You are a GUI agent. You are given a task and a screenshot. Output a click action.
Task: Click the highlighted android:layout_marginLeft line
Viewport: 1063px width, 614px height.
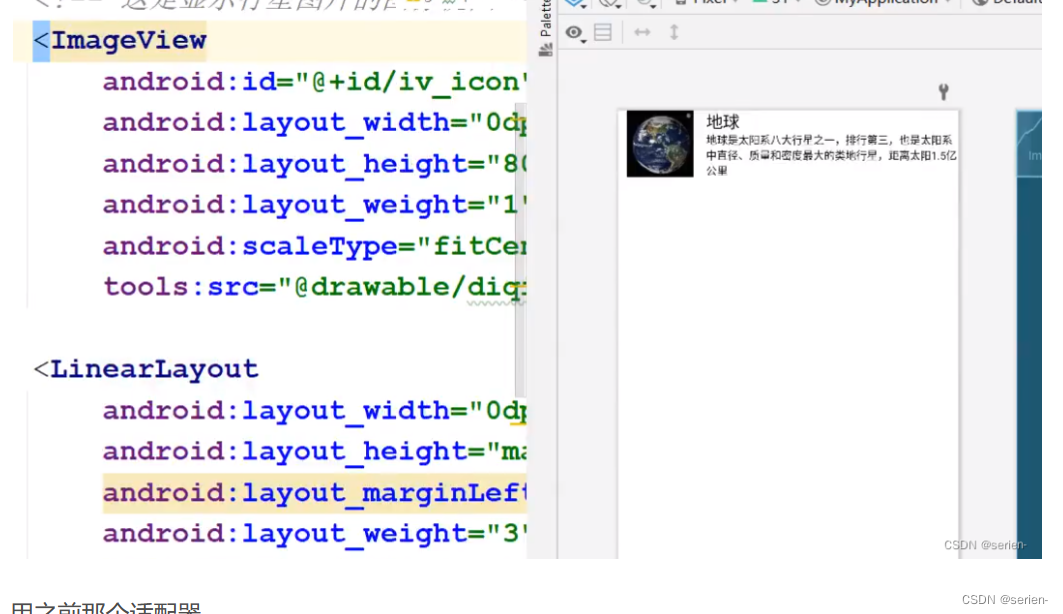click(314, 493)
